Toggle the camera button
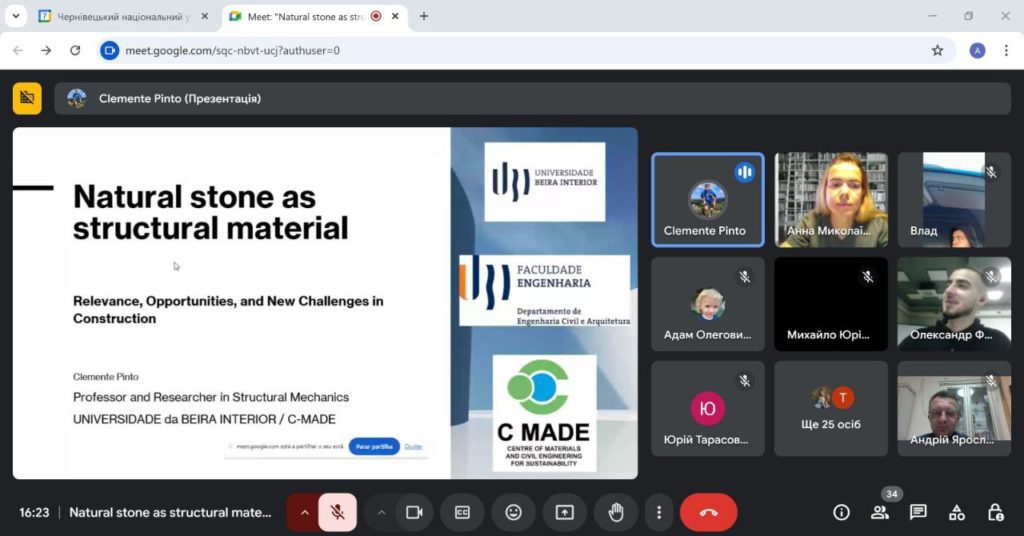The image size is (1024, 536). (414, 512)
